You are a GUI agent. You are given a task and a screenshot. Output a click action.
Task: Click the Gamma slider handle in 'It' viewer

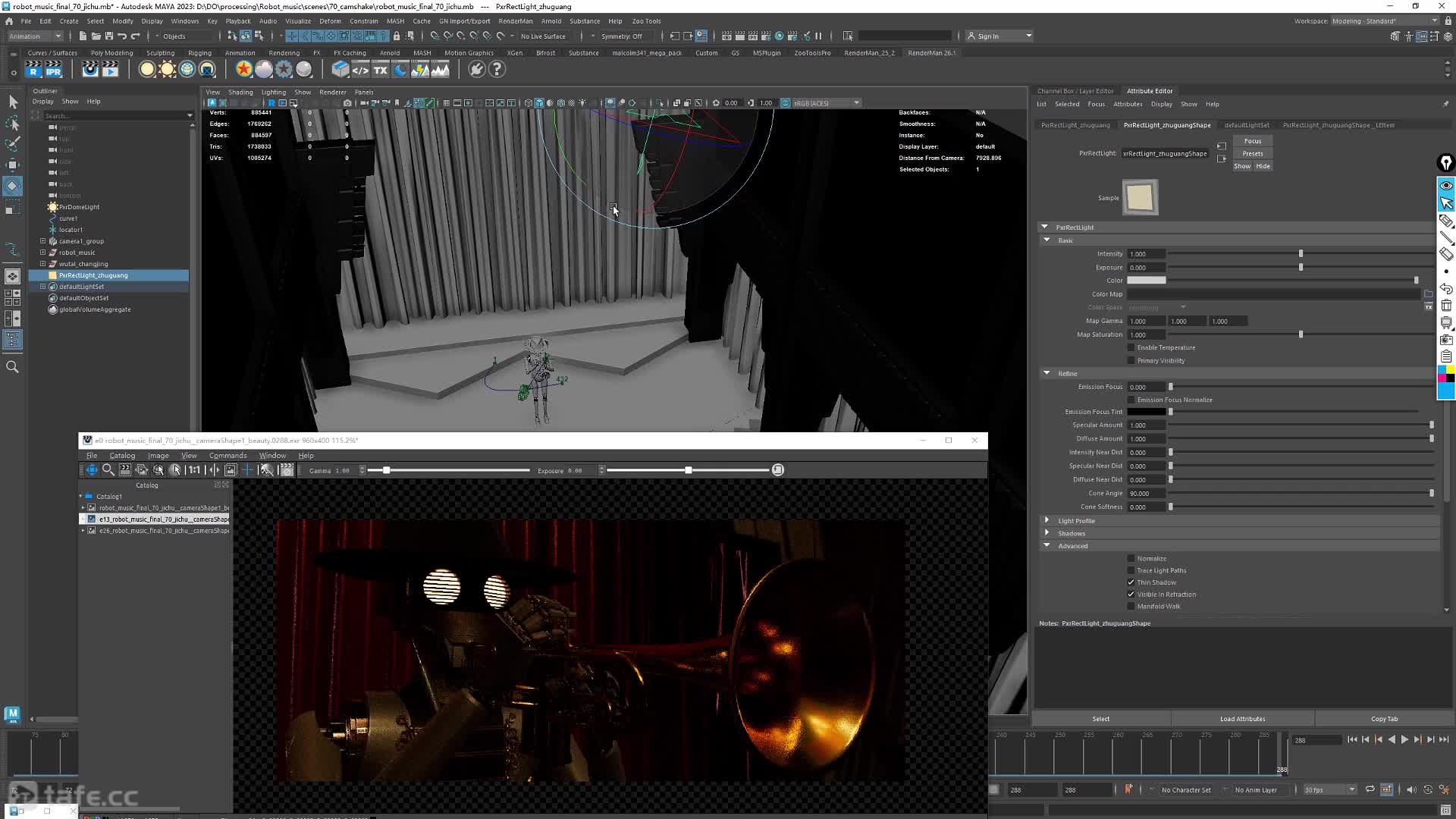click(387, 470)
